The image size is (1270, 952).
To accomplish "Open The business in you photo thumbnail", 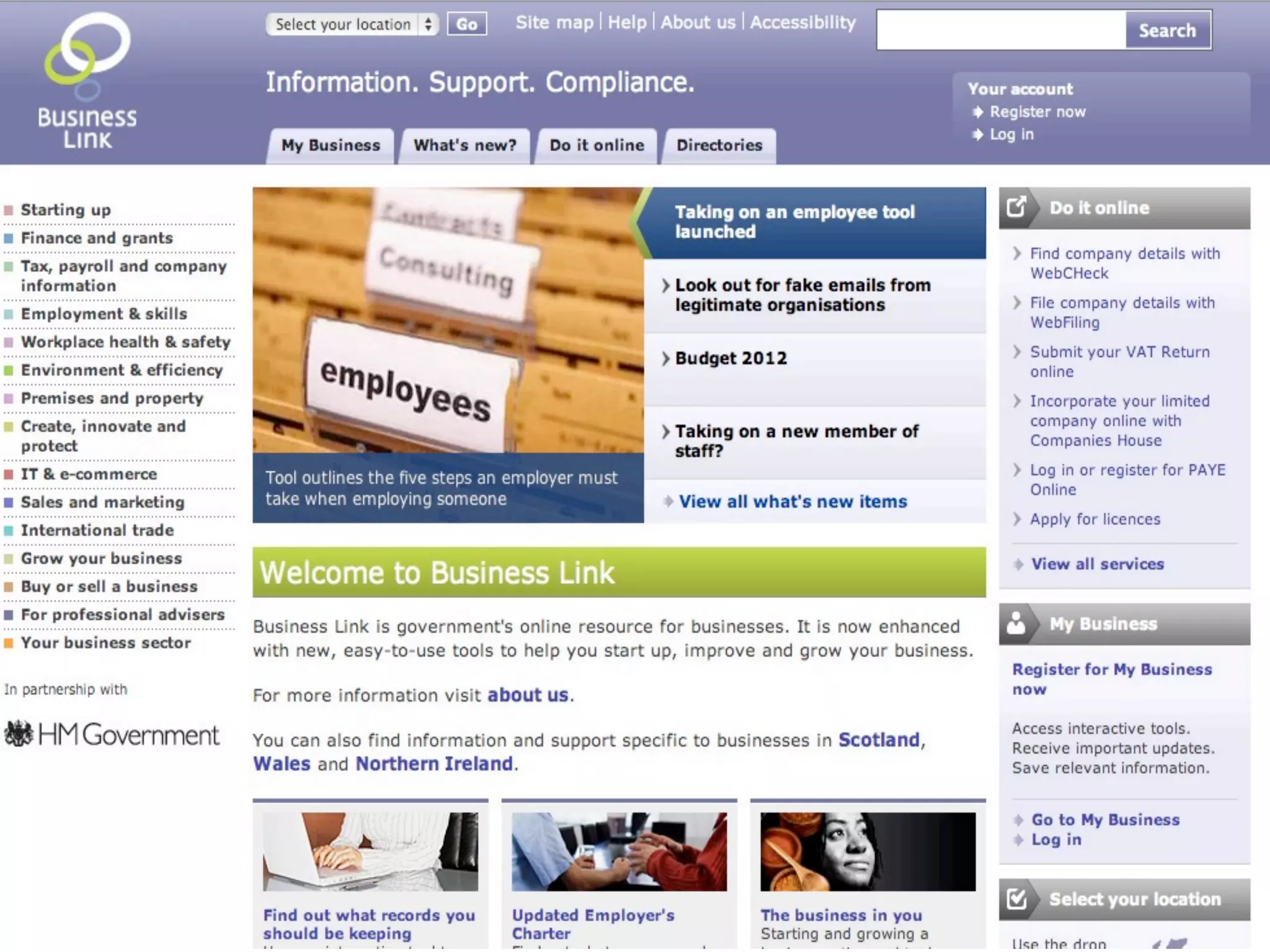I will [867, 852].
